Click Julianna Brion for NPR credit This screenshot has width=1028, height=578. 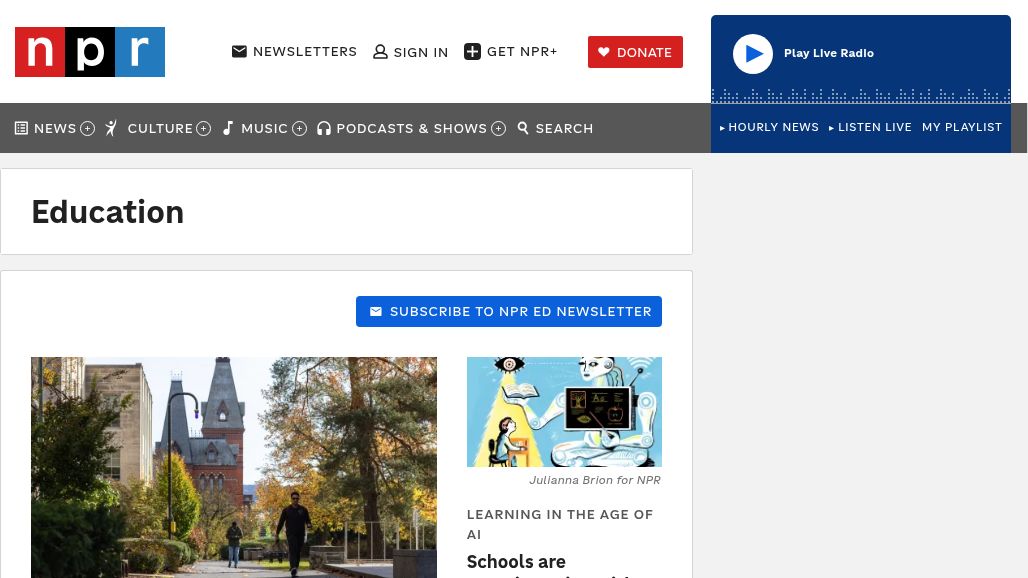595,480
